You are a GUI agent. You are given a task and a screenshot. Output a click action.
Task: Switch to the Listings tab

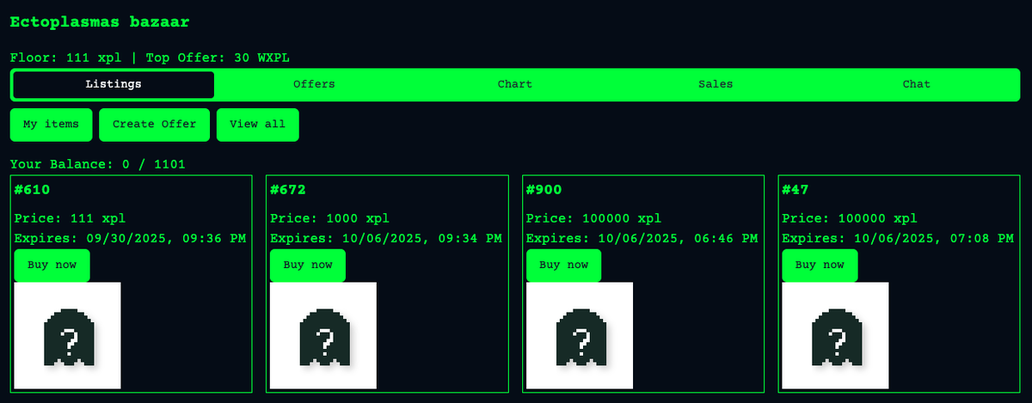pos(113,84)
